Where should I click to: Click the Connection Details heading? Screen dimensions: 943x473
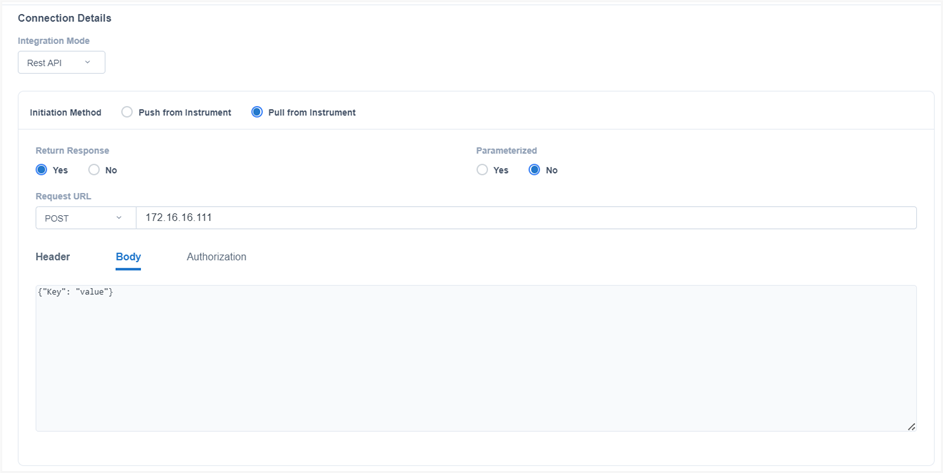point(64,18)
